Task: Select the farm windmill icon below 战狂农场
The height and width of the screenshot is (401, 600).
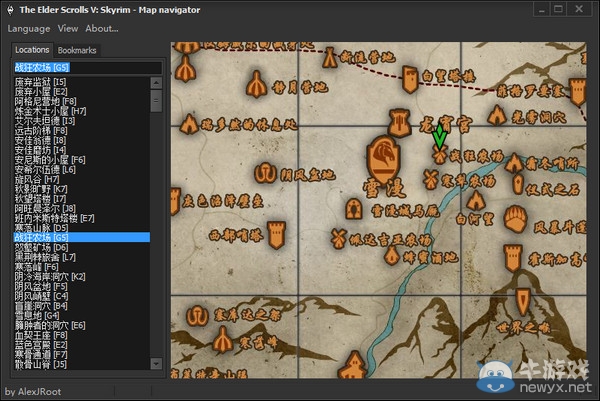Action: [x=430, y=179]
